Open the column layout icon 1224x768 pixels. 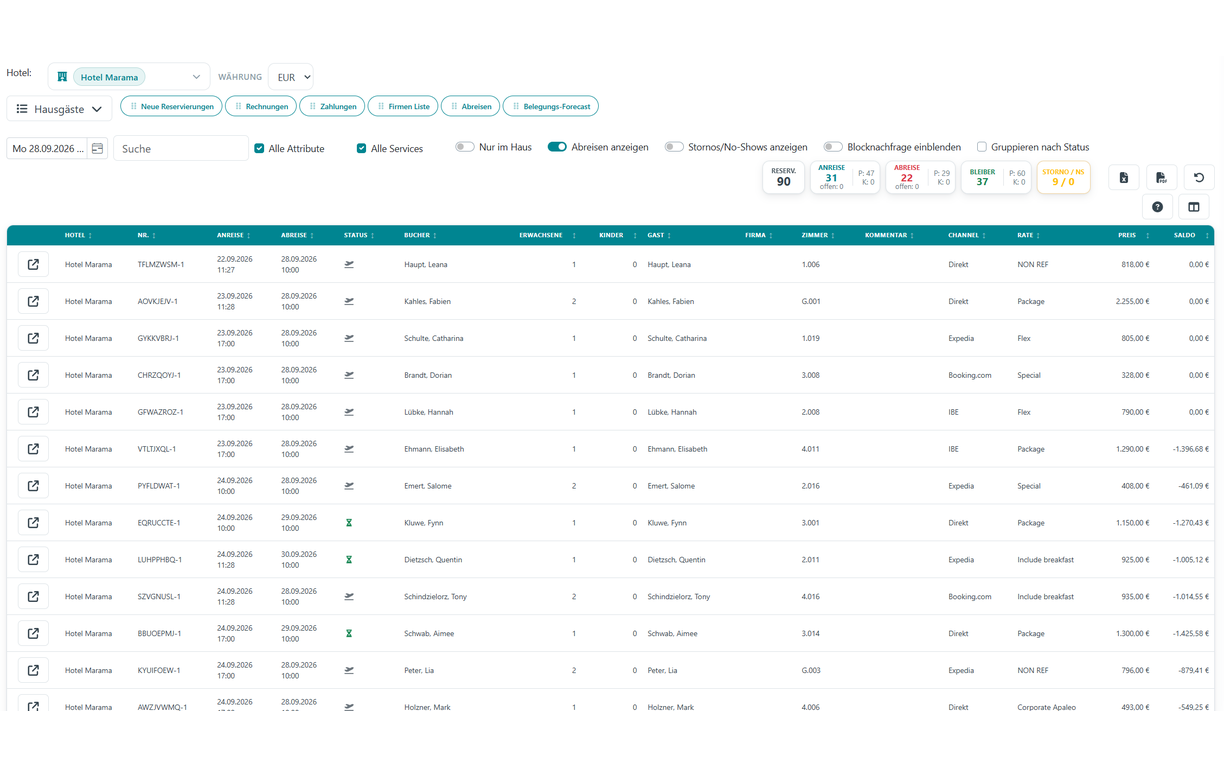1194,207
